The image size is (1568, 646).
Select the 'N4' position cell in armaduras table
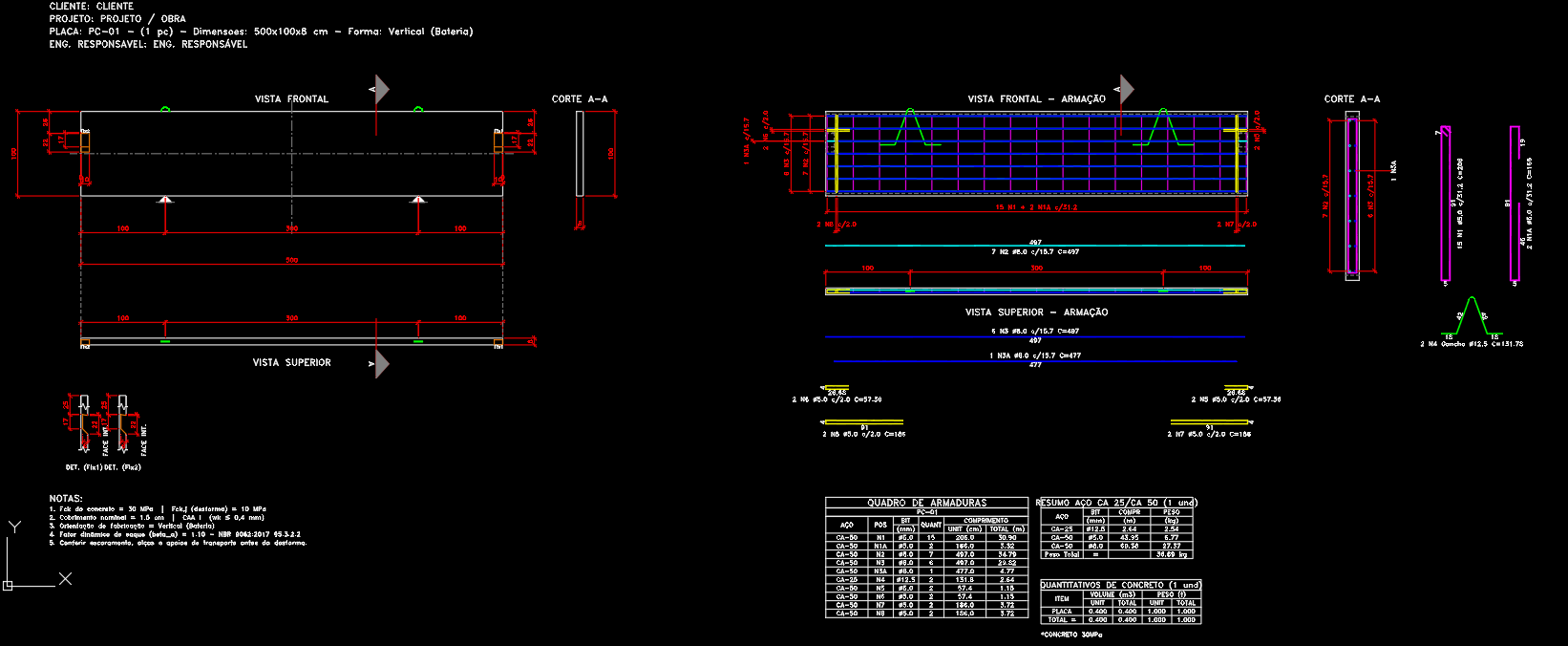coord(880,580)
